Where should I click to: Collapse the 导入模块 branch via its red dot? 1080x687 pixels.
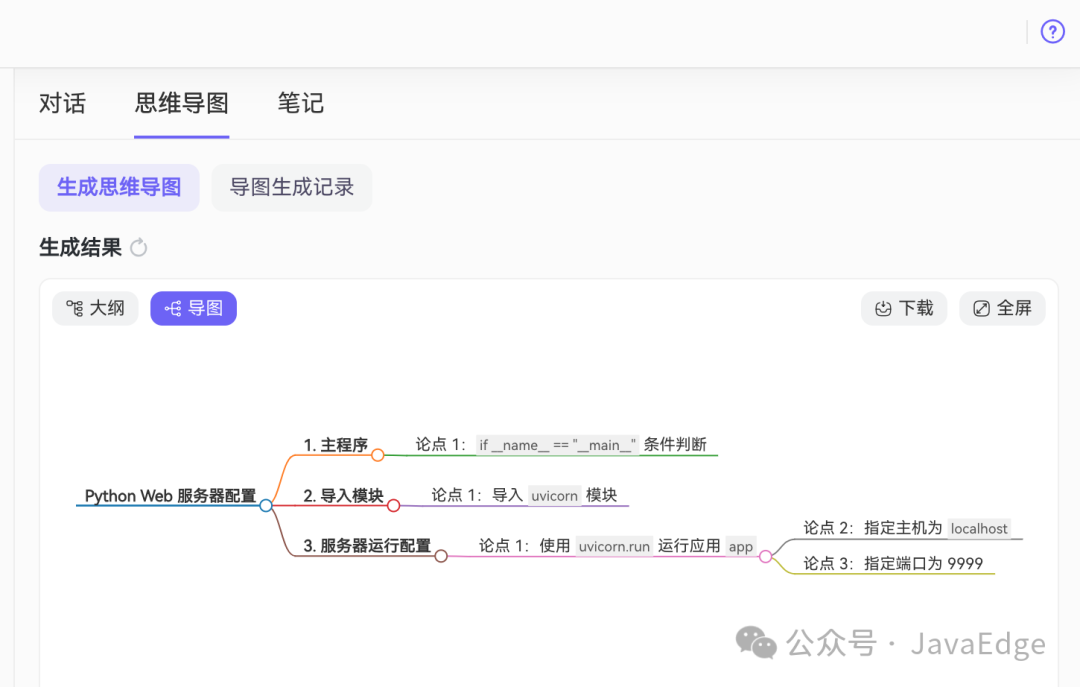[394, 505]
